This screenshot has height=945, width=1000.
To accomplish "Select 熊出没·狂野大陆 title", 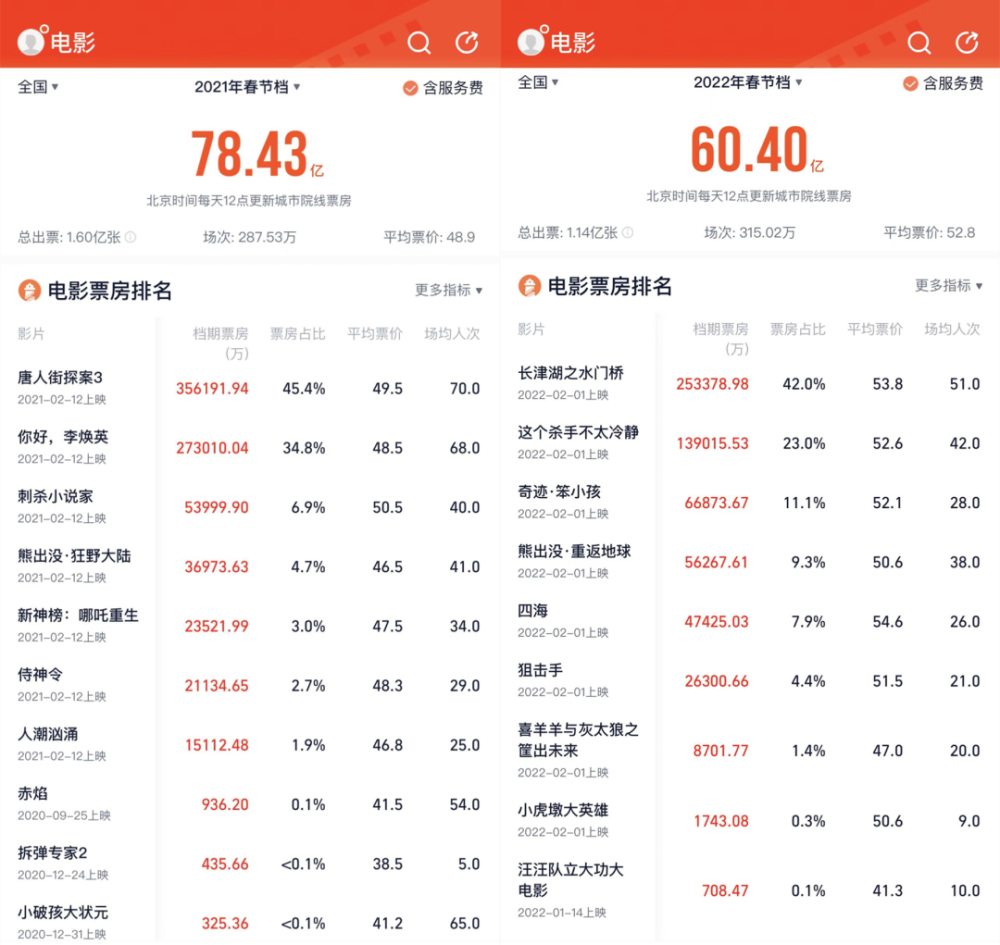I will (x=74, y=556).
